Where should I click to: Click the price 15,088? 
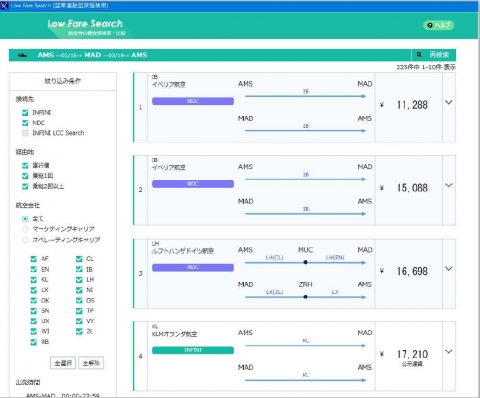click(x=412, y=188)
